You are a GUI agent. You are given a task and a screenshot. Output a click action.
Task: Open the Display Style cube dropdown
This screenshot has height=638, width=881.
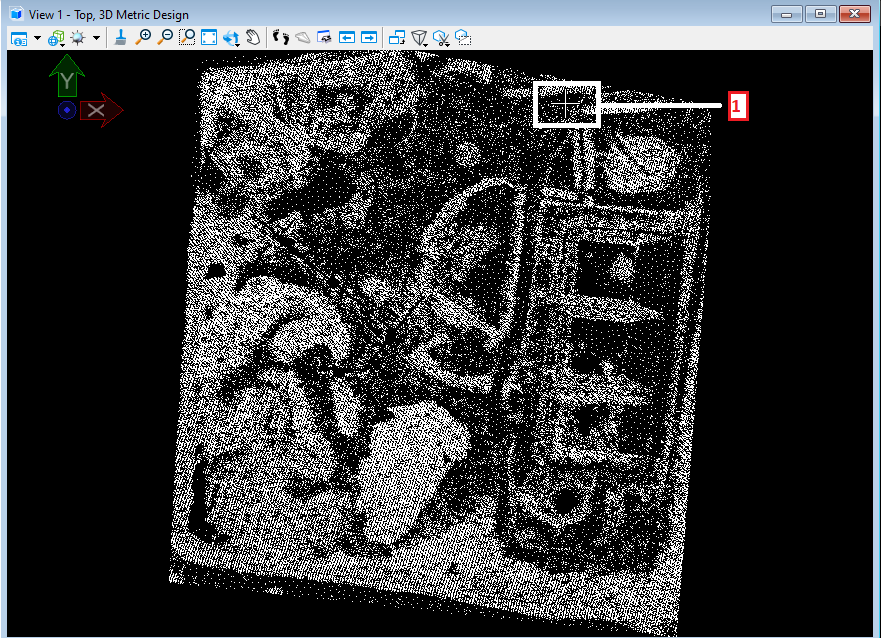coord(56,38)
